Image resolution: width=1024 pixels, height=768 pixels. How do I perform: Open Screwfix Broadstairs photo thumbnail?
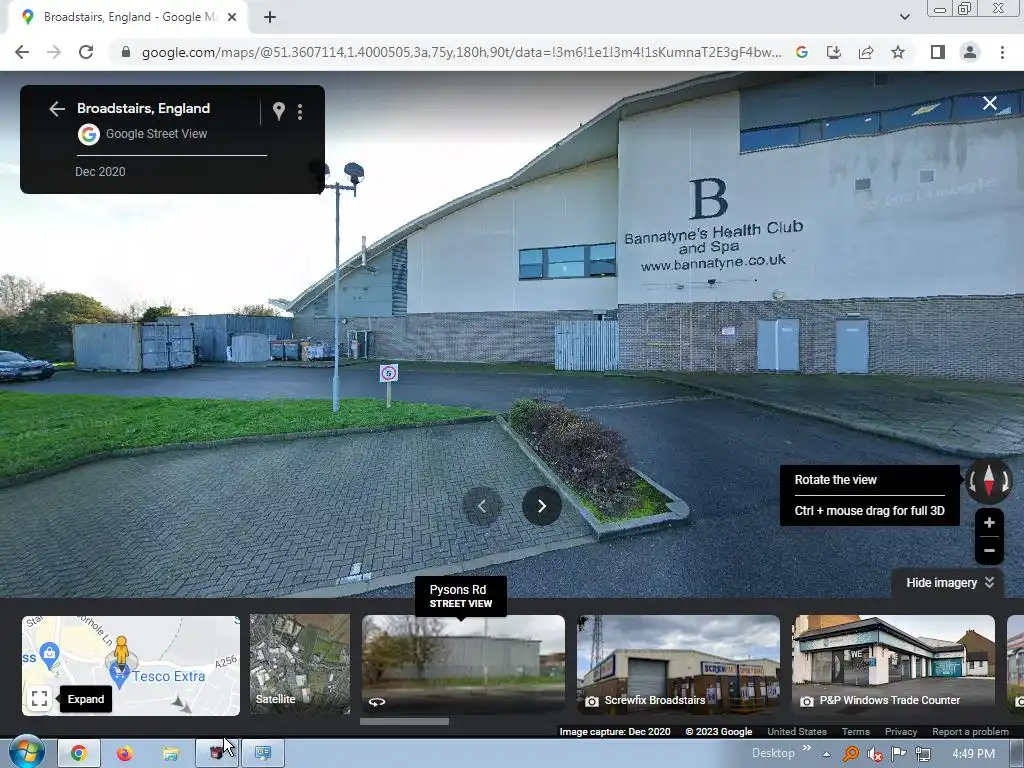pyautogui.click(x=678, y=664)
